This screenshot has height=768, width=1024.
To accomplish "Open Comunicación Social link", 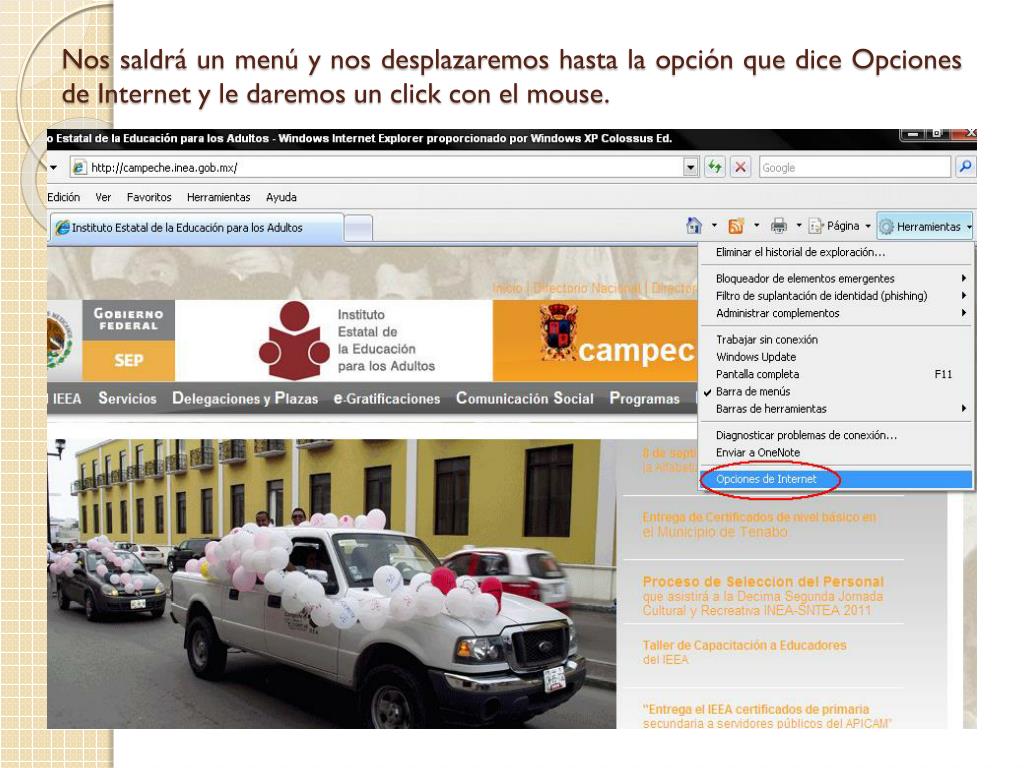I will click(524, 398).
